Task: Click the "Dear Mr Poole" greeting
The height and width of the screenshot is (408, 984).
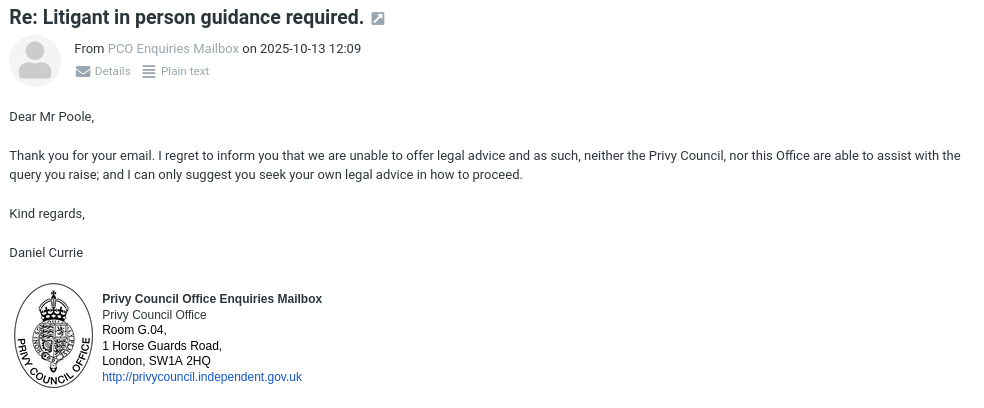Action: pos(51,117)
